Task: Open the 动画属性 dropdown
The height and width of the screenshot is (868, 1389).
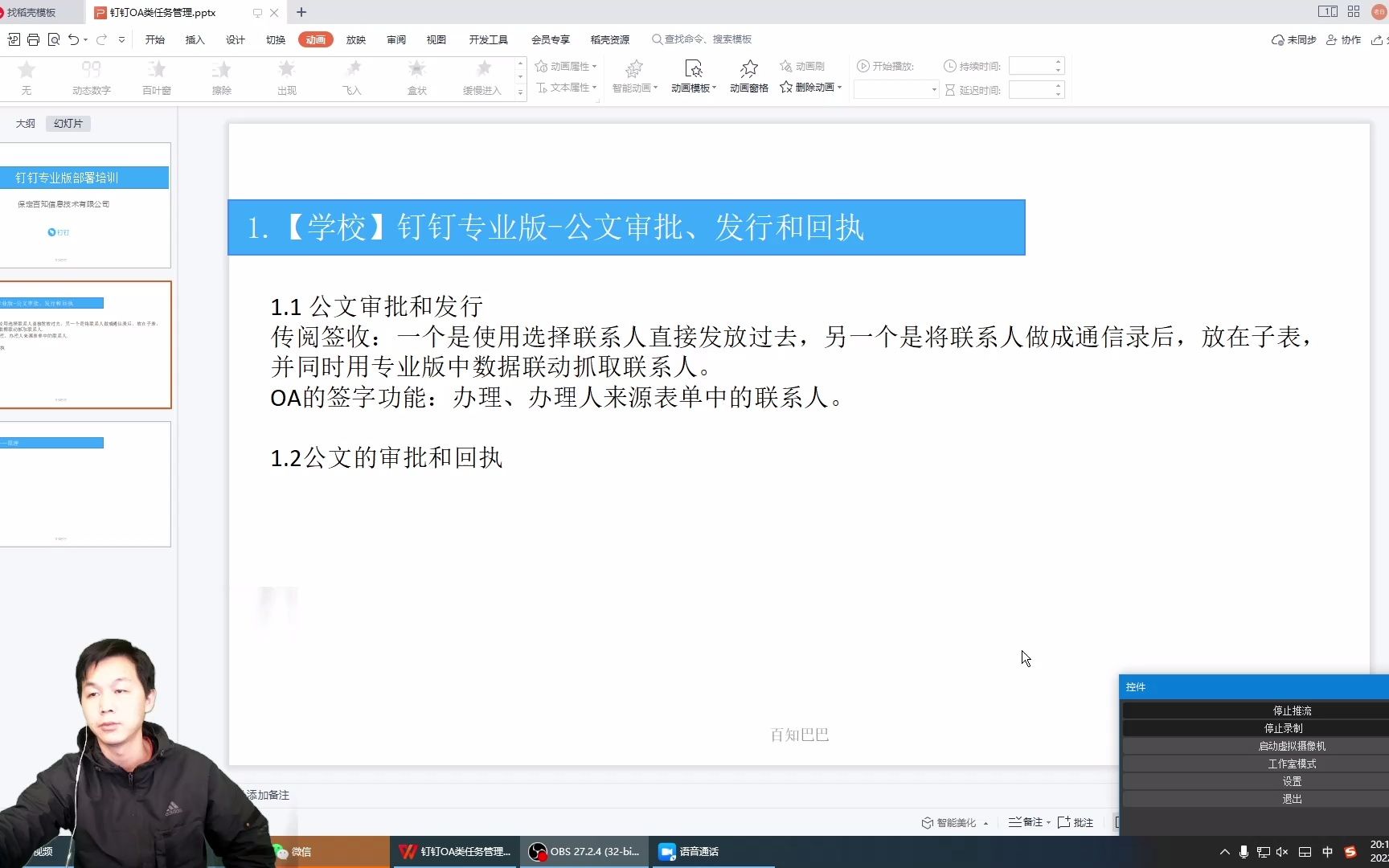Action: (566, 66)
